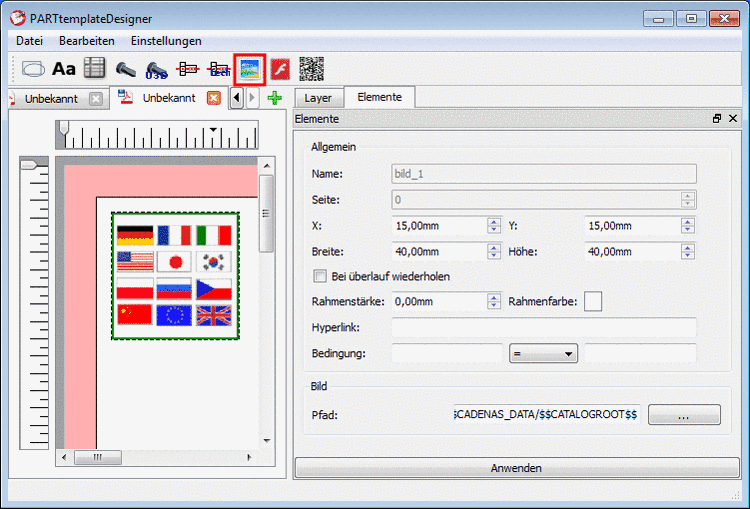Select the Aa text tool
Image resolution: width=750 pixels, height=509 pixels.
(64, 69)
